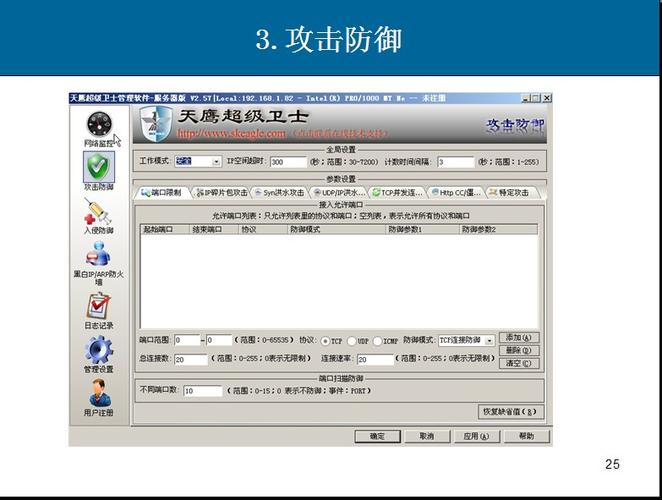Click the 应用(A) button
This screenshot has height=500, width=662.
pyautogui.click(x=476, y=436)
